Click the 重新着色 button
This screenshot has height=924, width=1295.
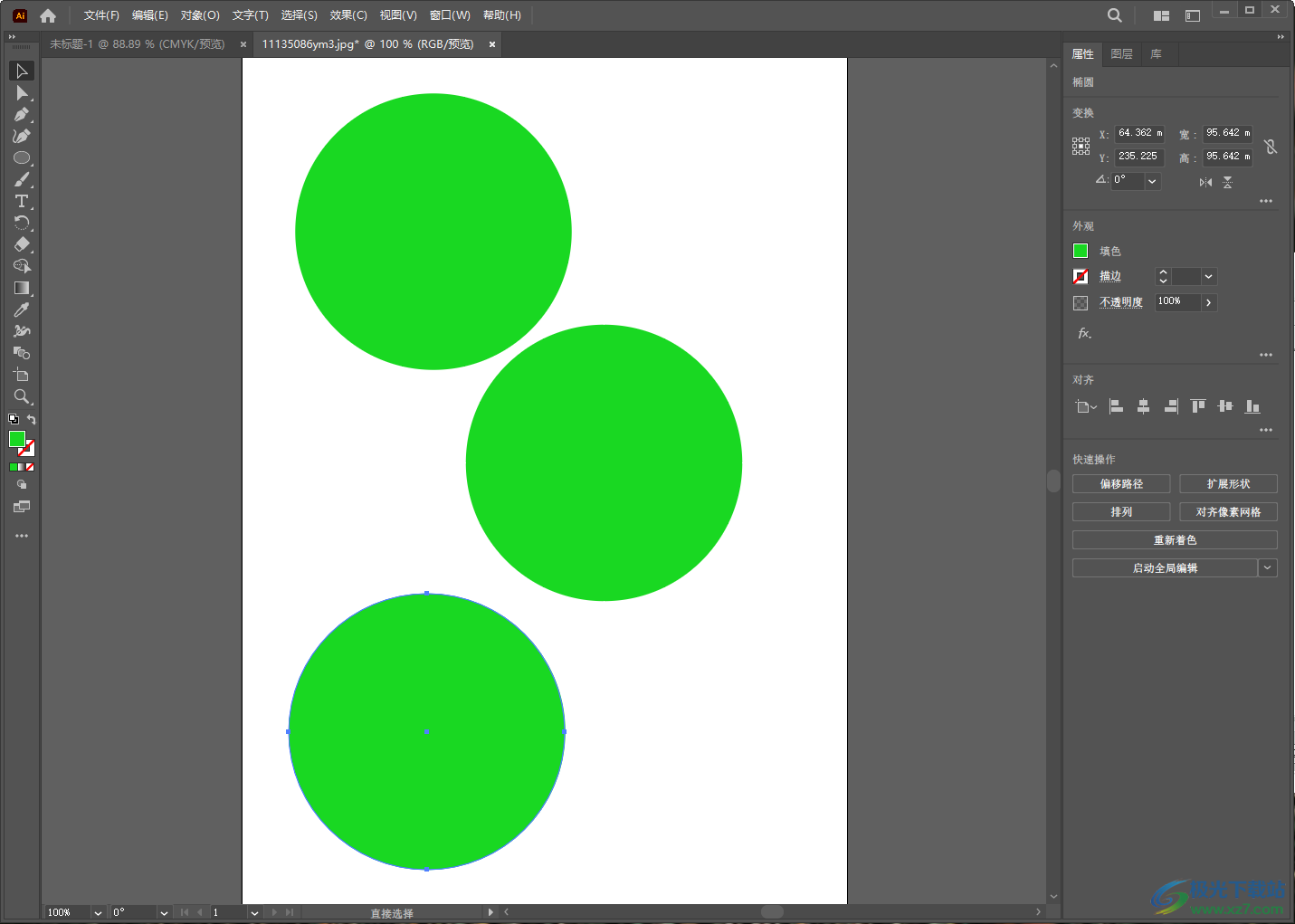coord(1175,540)
